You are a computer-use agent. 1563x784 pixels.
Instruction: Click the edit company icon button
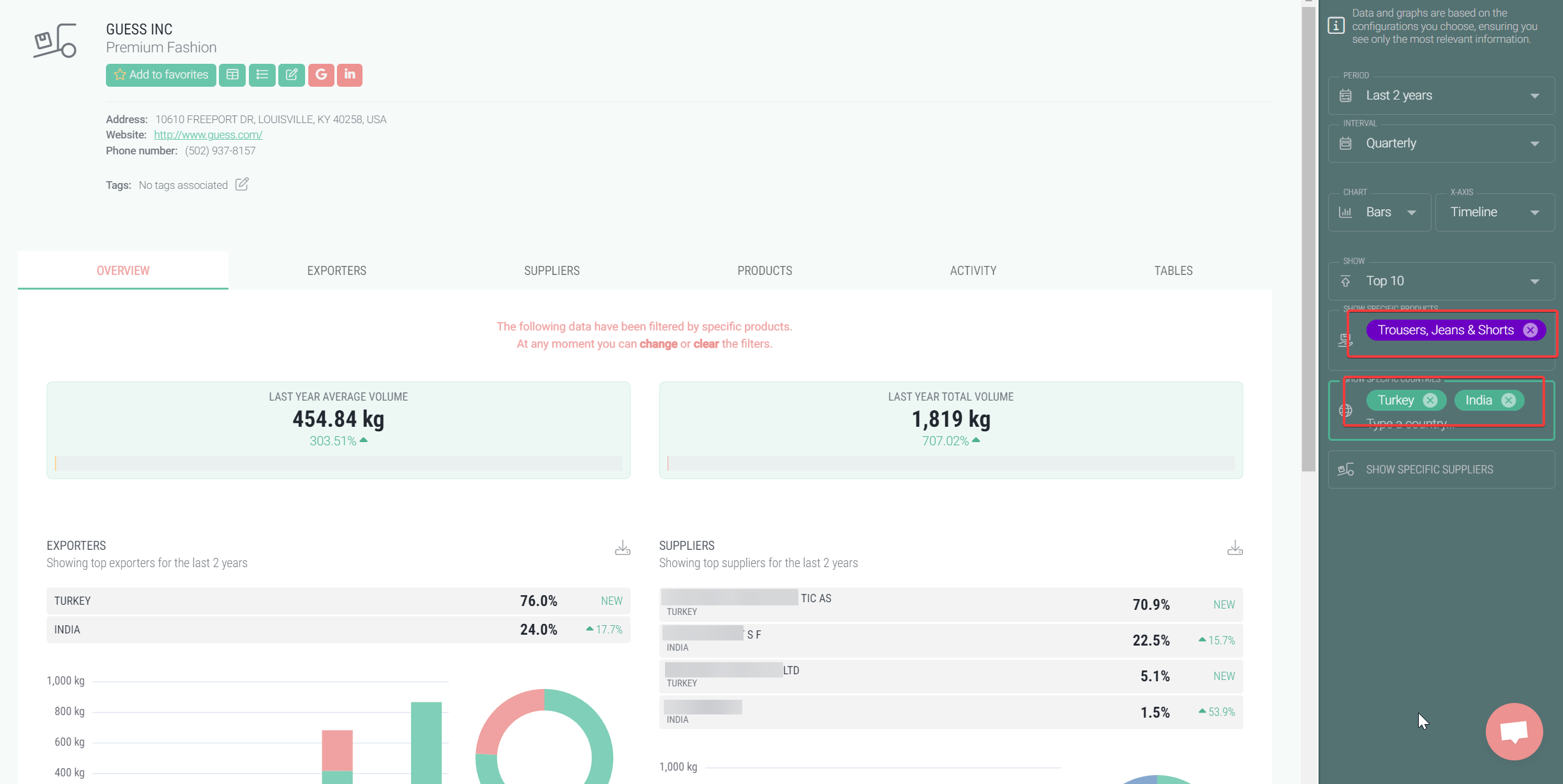pyautogui.click(x=292, y=75)
